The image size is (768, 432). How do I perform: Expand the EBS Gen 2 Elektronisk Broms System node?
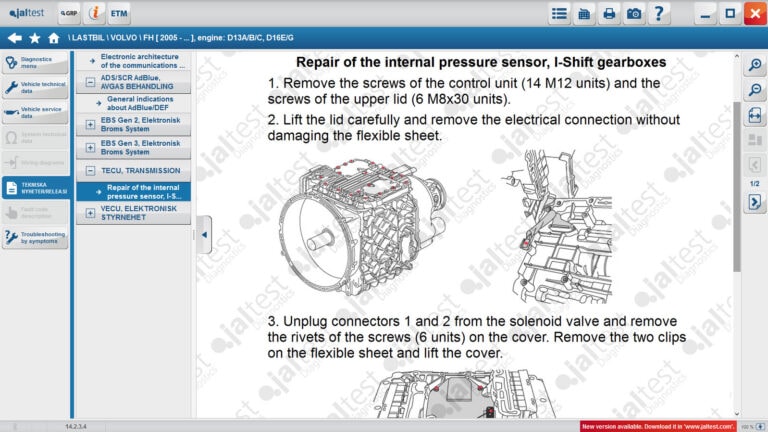point(90,124)
